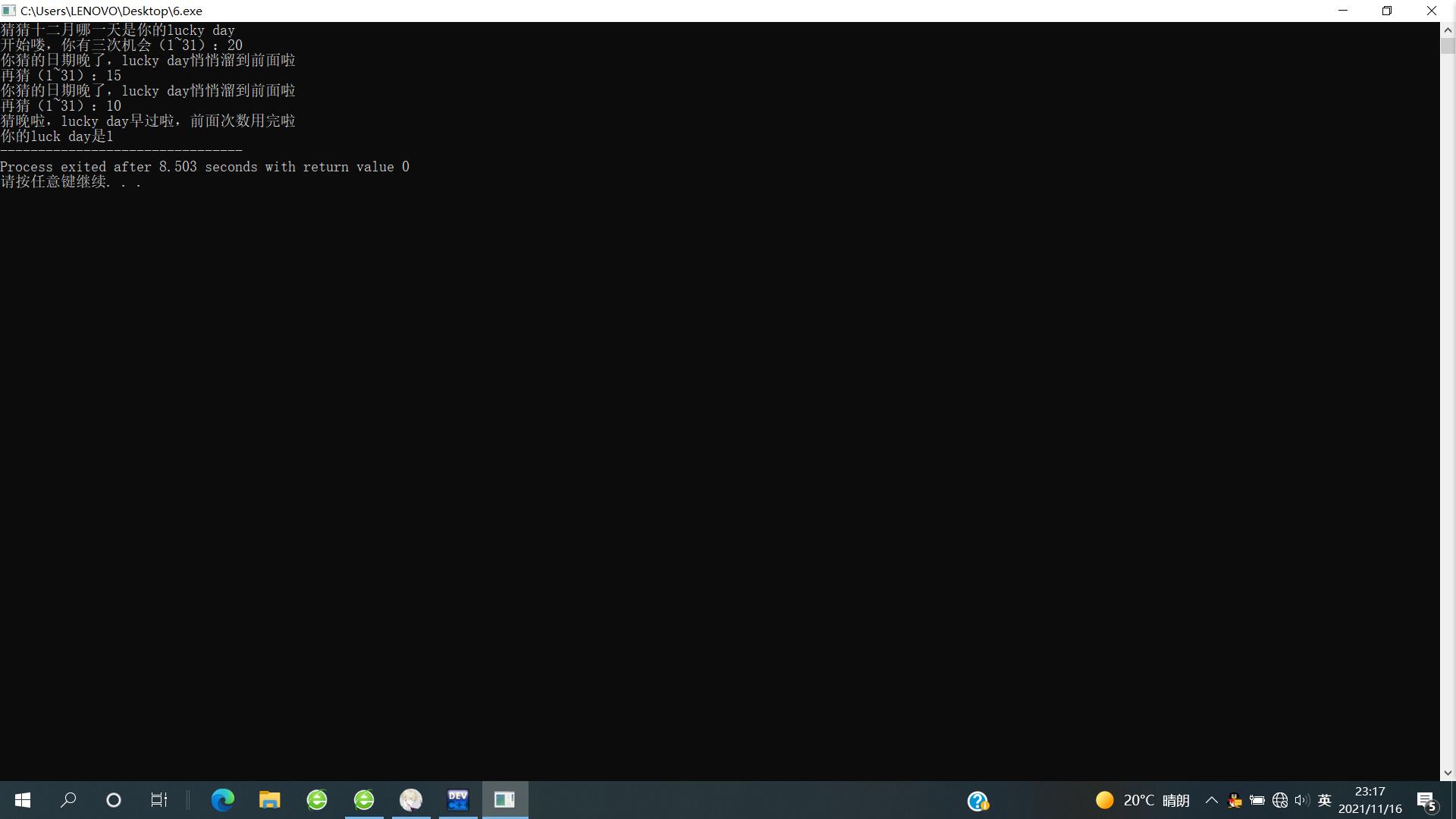Viewport: 1456px width, 819px height.
Task: Open Task View on the taskbar
Action: [x=158, y=800]
